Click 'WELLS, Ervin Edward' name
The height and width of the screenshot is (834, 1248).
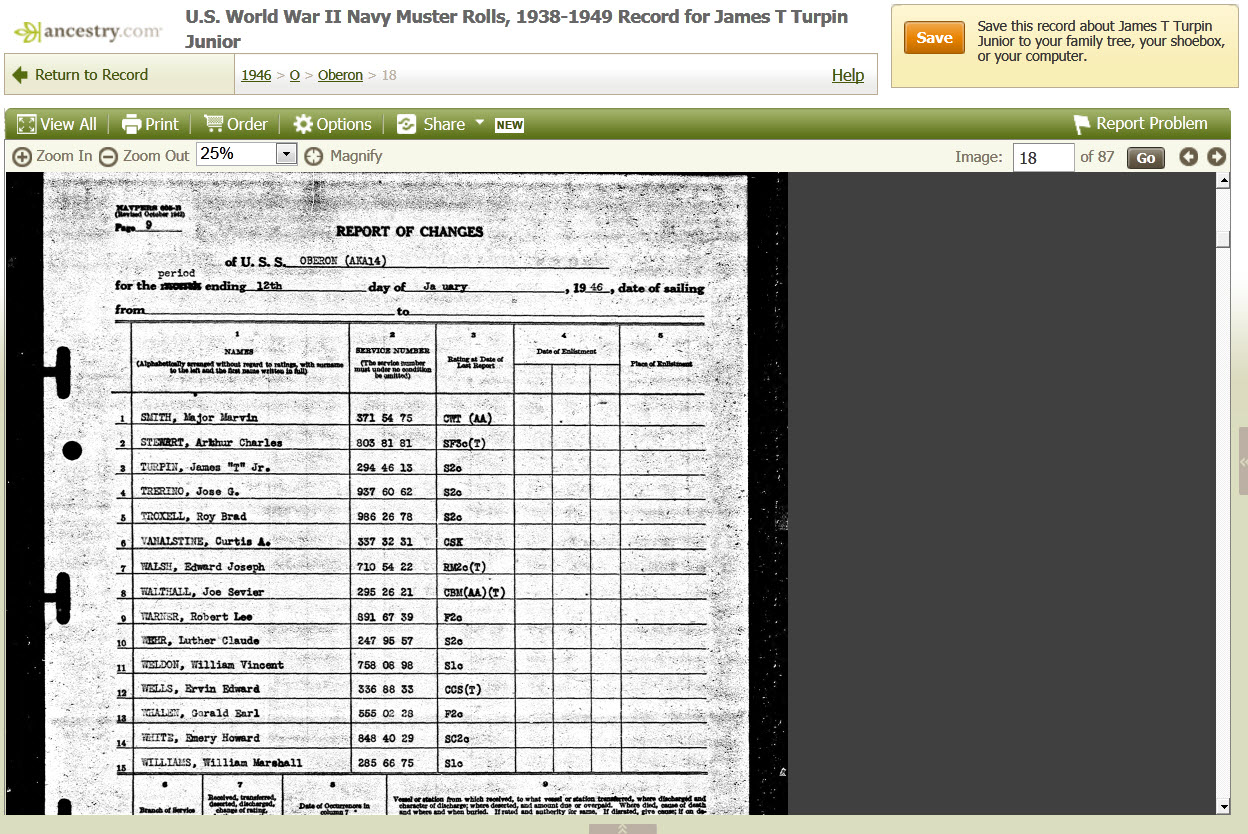click(200, 689)
